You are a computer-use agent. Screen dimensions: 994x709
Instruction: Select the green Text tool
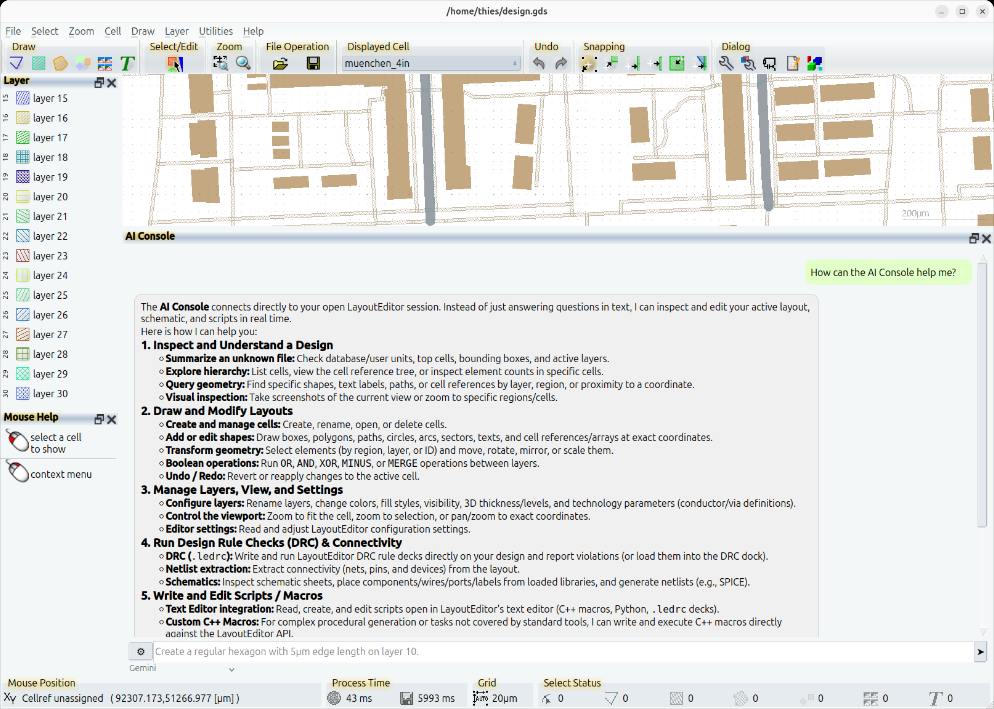[127, 63]
